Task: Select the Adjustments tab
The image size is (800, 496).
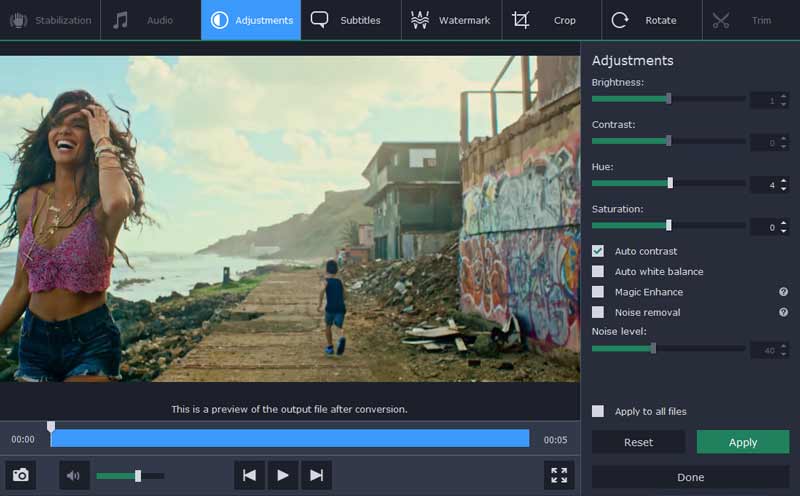Action: coord(251,20)
